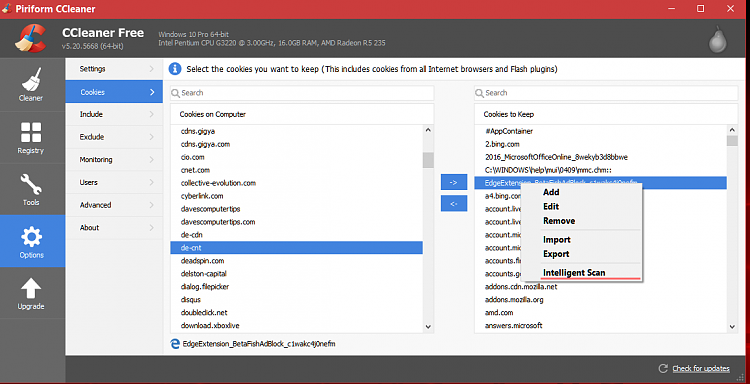Open the About options page

114,228
